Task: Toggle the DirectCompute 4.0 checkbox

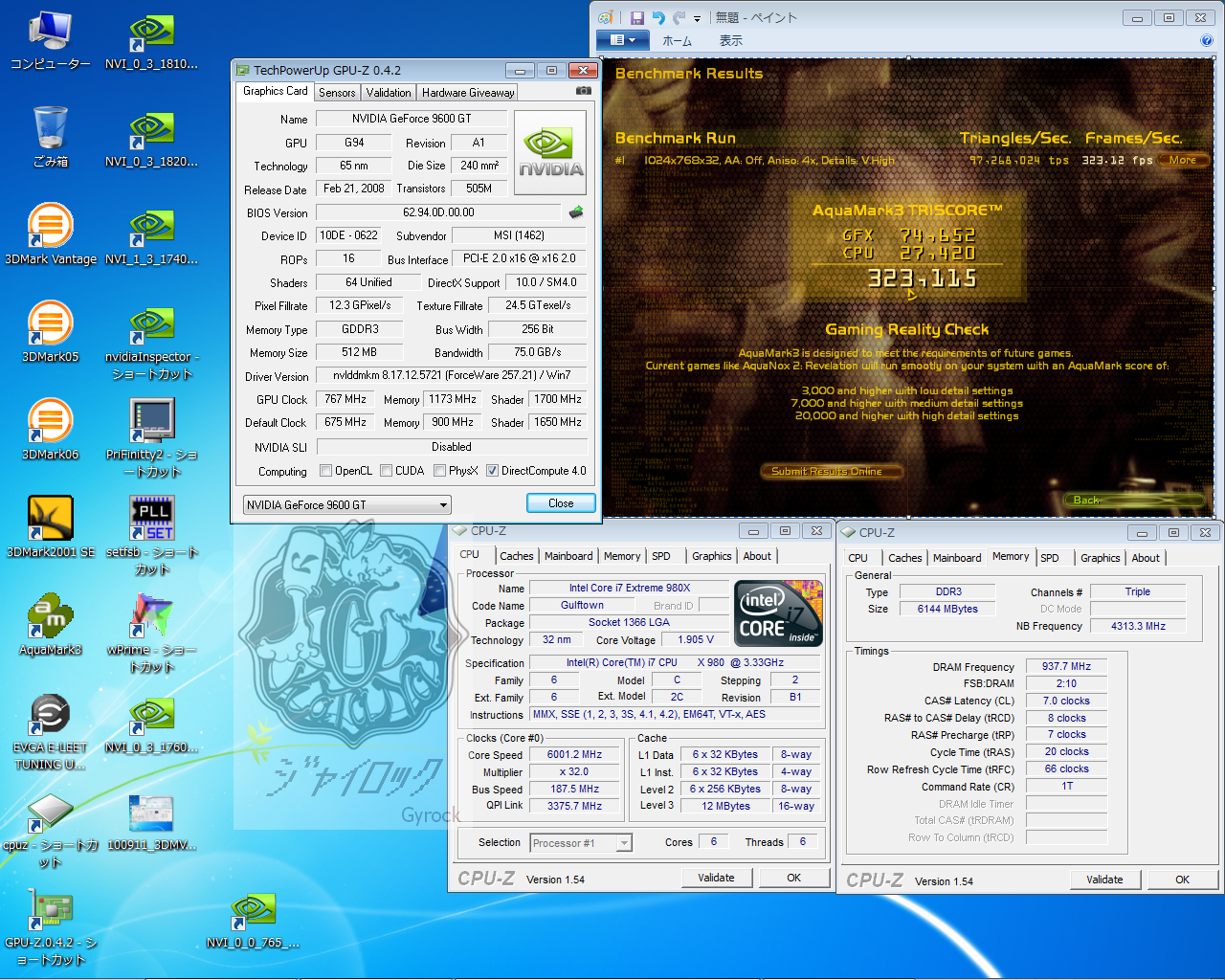Action: [492, 471]
